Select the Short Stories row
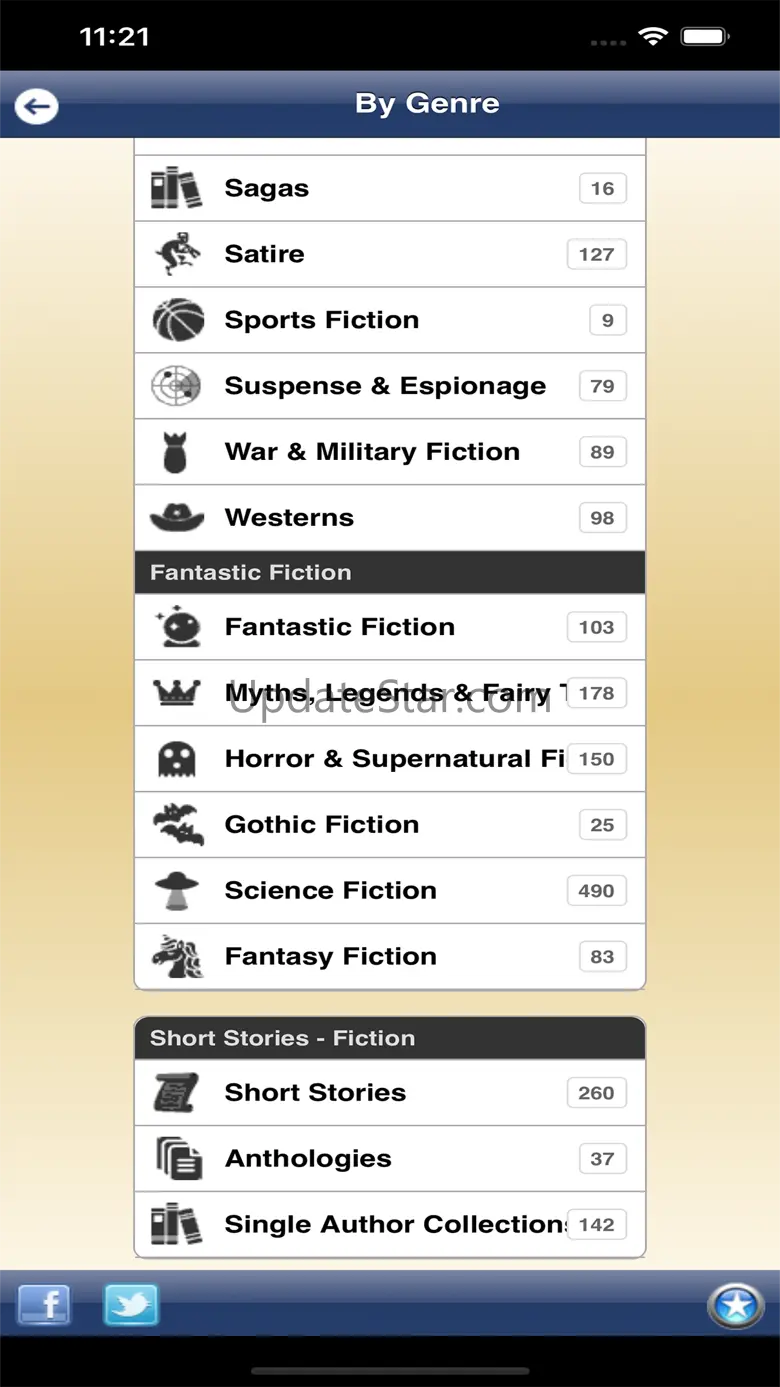Screen dimensions: 780x1387 point(389,1093)
